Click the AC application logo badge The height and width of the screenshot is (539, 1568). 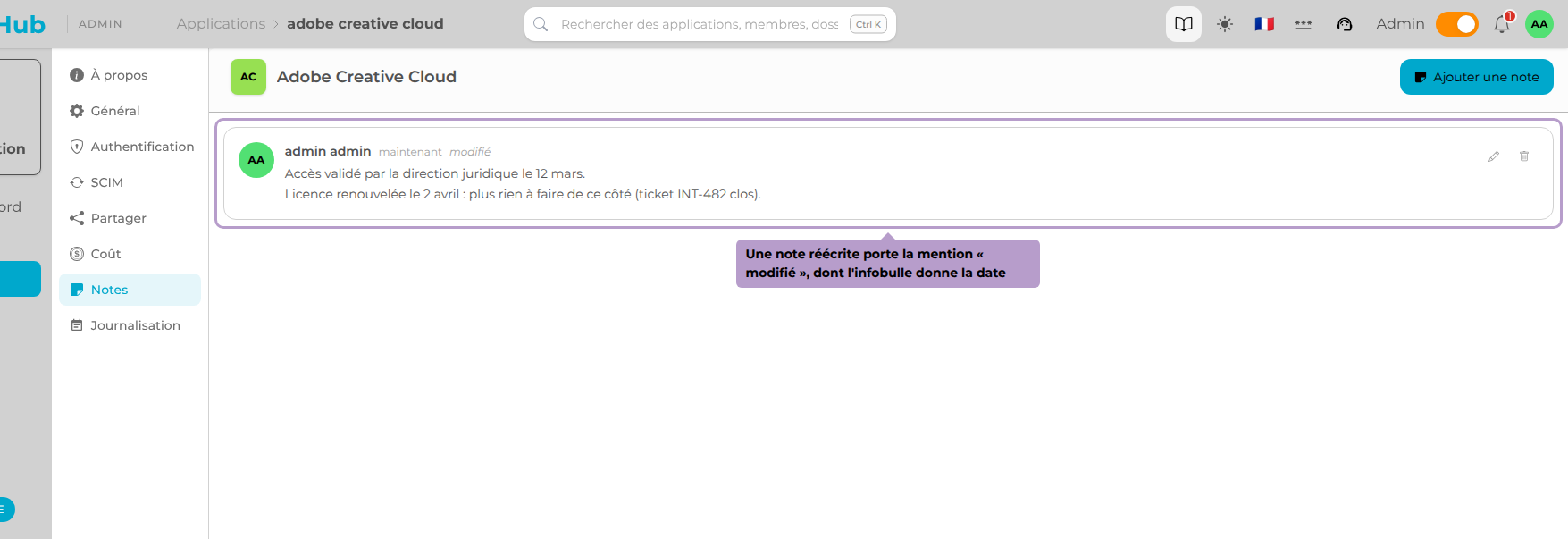tap(248, 77)
